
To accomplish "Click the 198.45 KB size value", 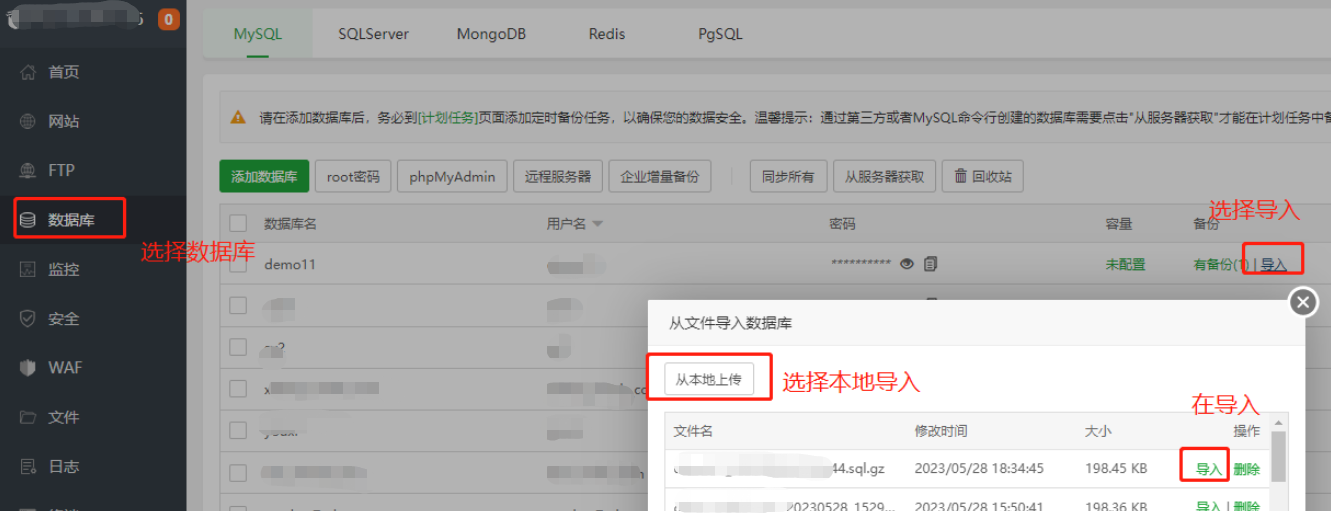I will [x=1116, y=468].
